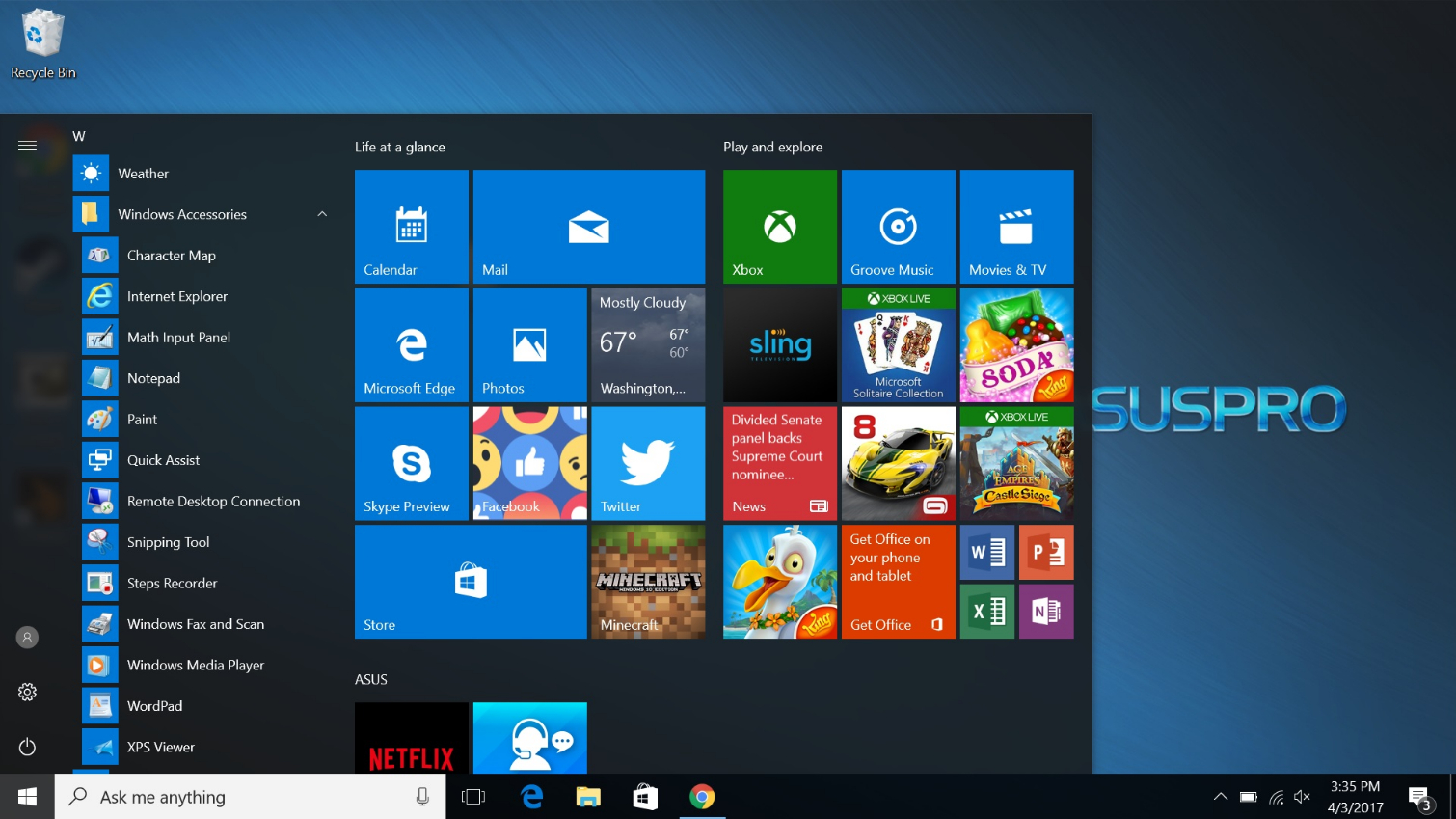Launch Microsoft Solitaire Collection tile
The image size is (1456, 819).
tap(899, 345)
